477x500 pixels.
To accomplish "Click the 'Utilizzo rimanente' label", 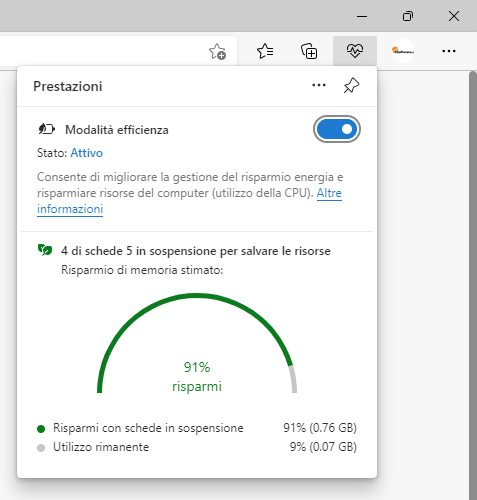I will pyautogui.click(x=101, y=447).
